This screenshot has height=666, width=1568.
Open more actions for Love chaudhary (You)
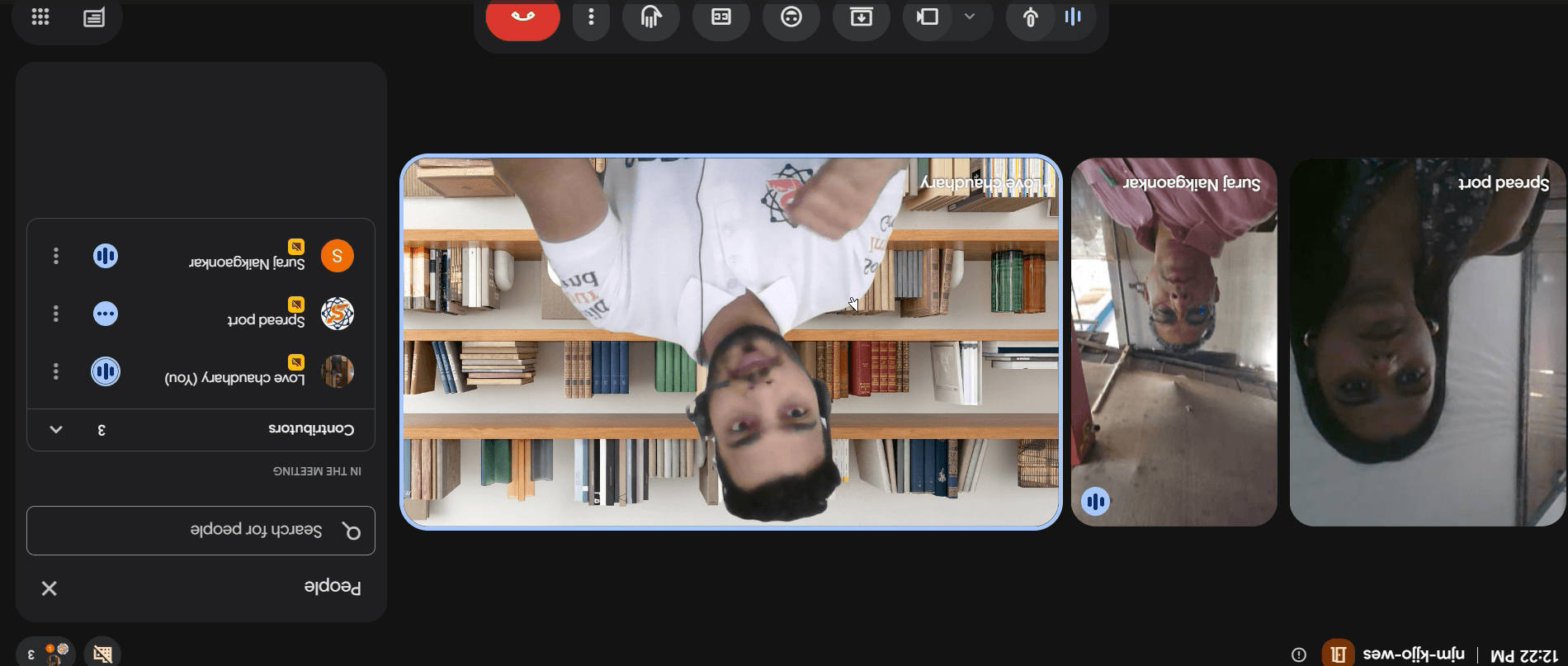pyautogui.click(x=56, y=371)
